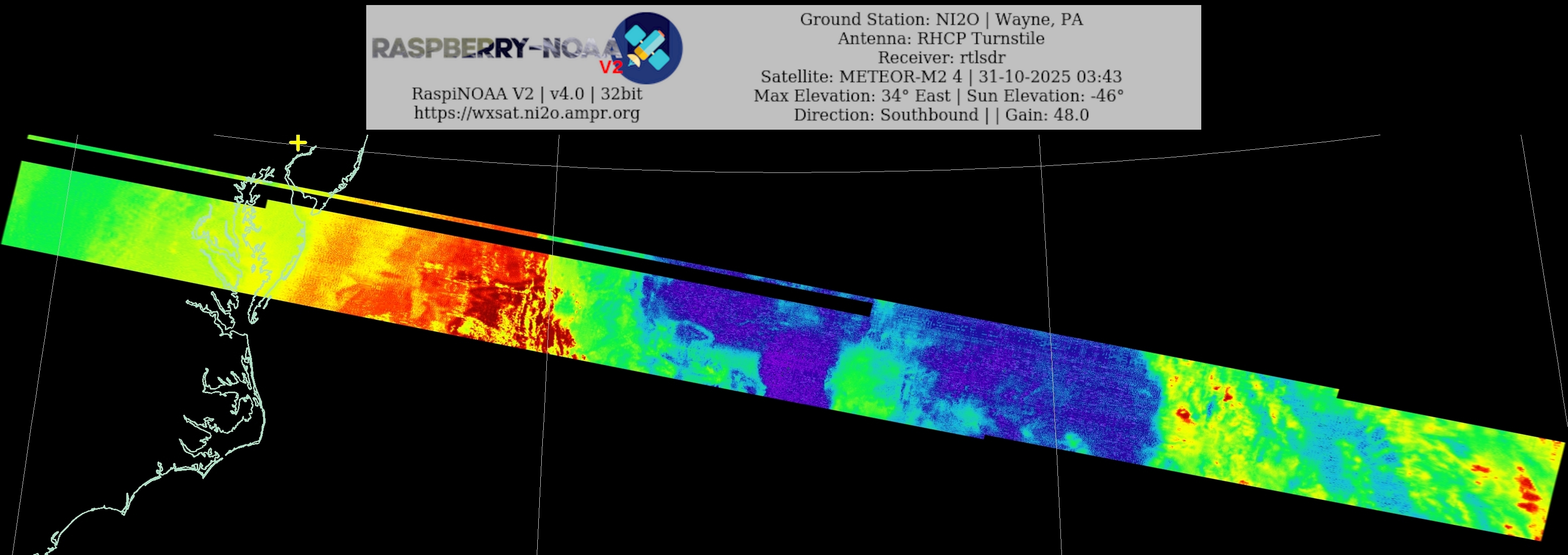Image resolution: width=1568 pixels, height=555 pixels.
Task: Click the satellite icon in the logo
Action: tap(647, 47)
